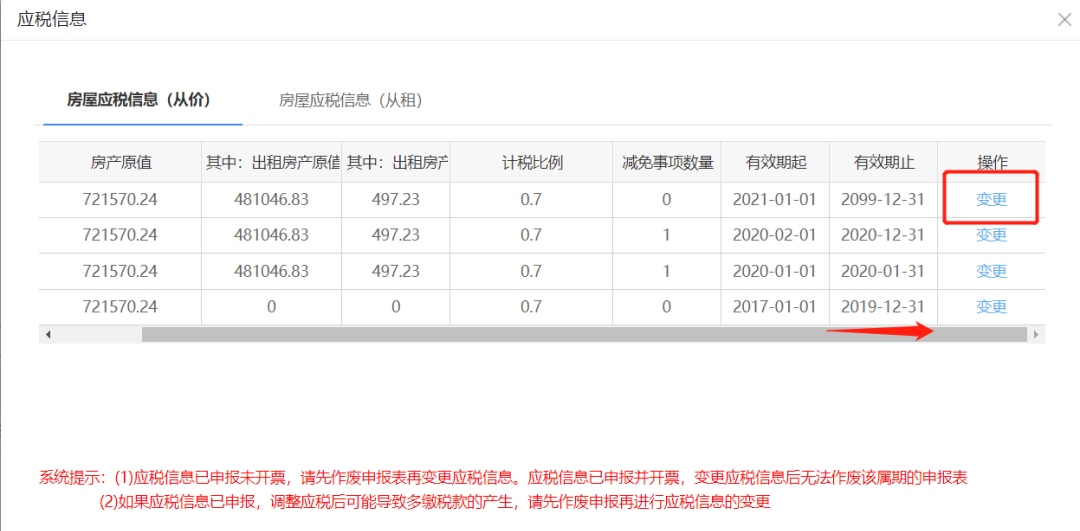
Task: Click 497.23 in the 2020-01-01 row
Action: pos(395,271)
